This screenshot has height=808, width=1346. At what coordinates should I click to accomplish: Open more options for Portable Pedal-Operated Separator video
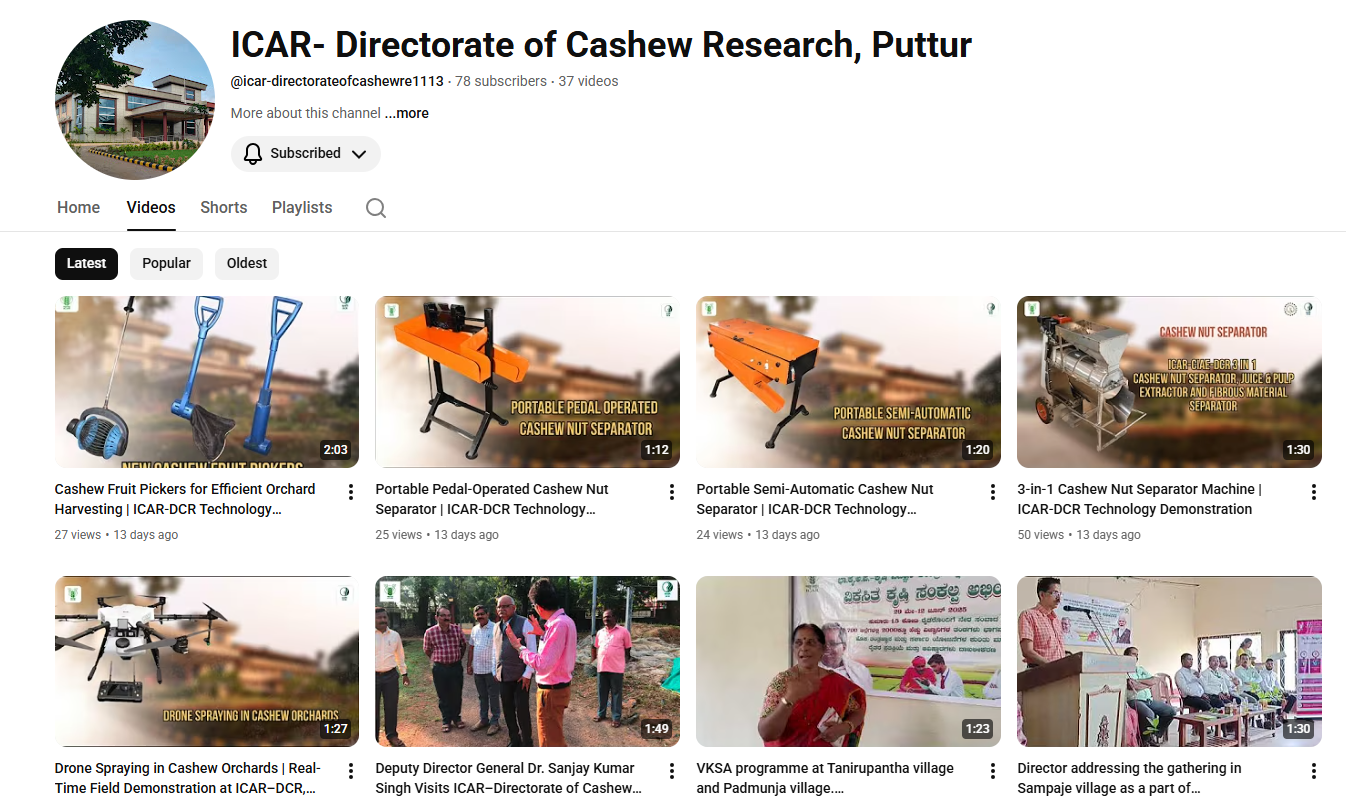coord(672,492)
